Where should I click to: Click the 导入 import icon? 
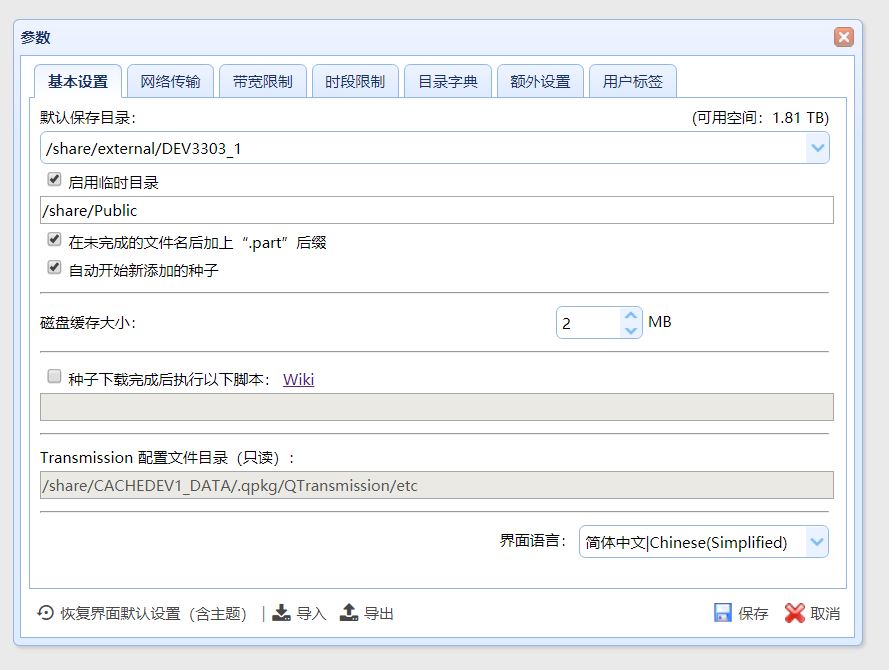coord(284,612)
